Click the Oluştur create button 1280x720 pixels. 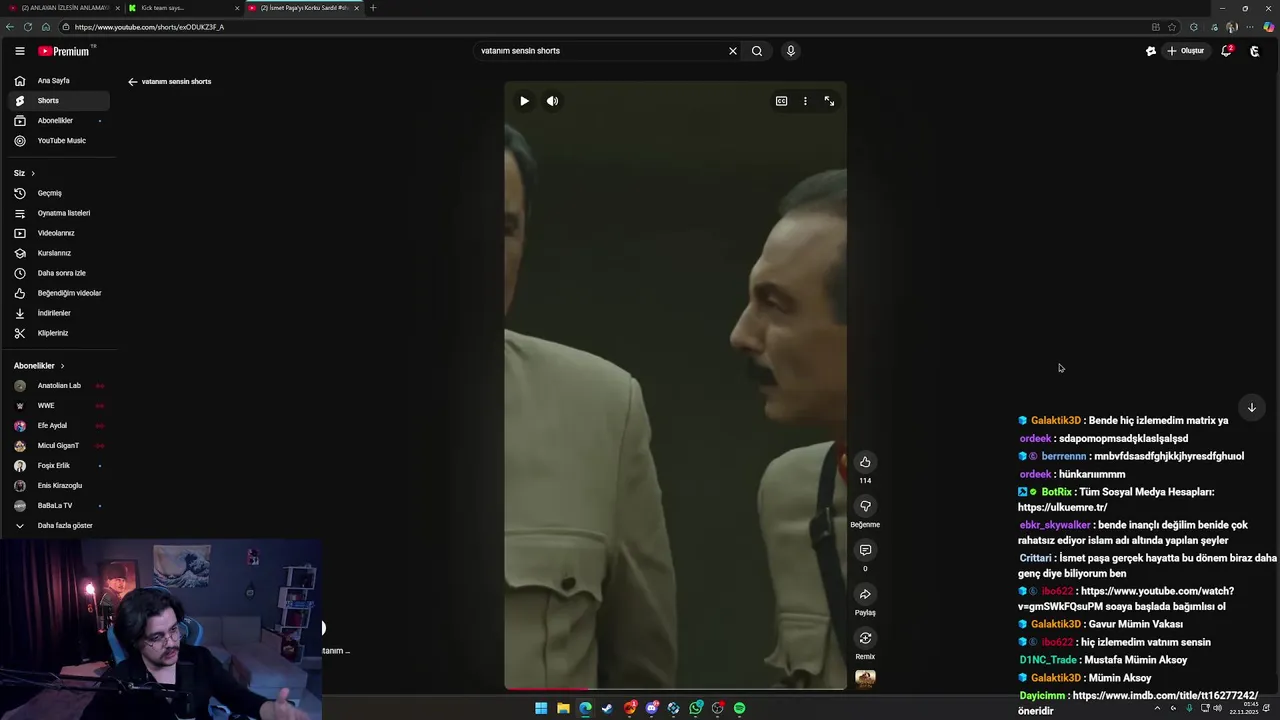click(1186, 51)
